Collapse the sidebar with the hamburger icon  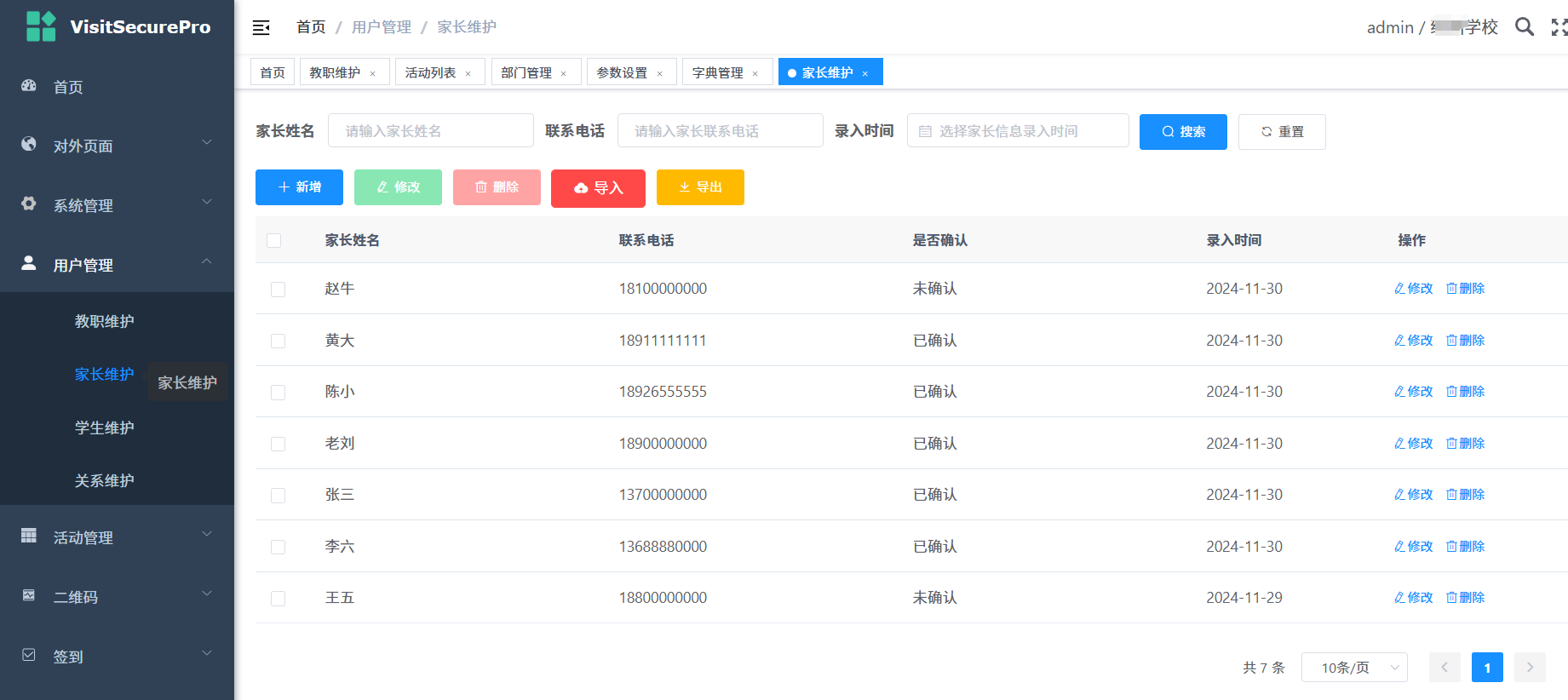[261, 28]
